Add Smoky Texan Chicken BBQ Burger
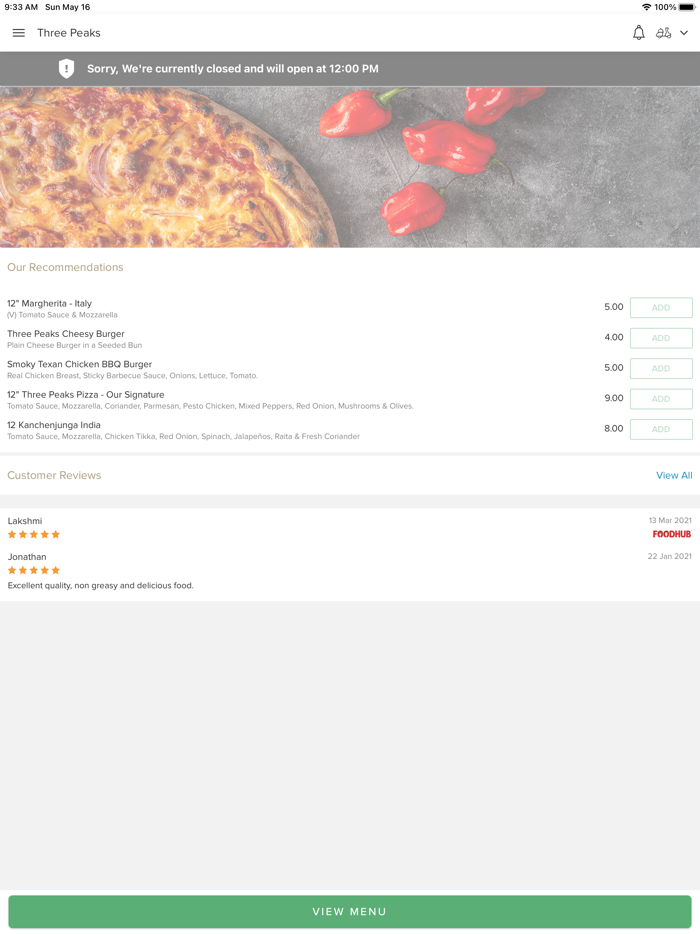The width and height of the screenshot is (700, 934). 661,368
